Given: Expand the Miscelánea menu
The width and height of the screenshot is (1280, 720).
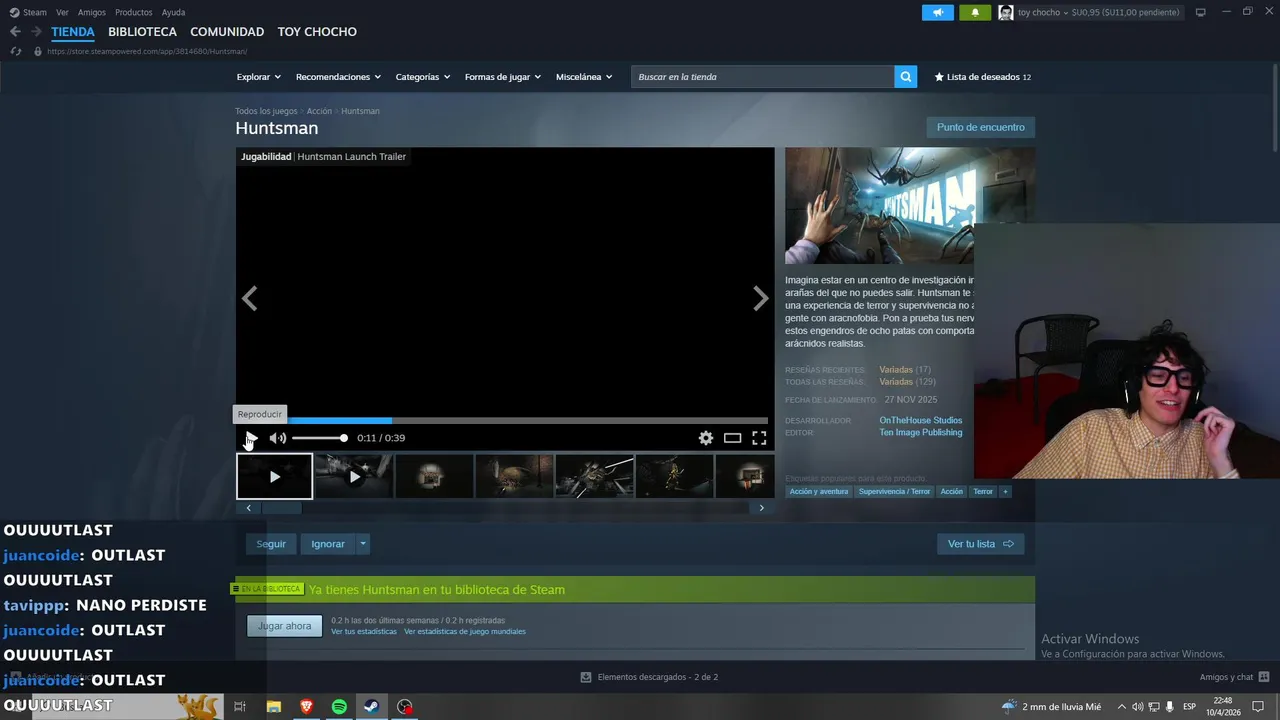Looking at the screenshot, I should 584,77.
